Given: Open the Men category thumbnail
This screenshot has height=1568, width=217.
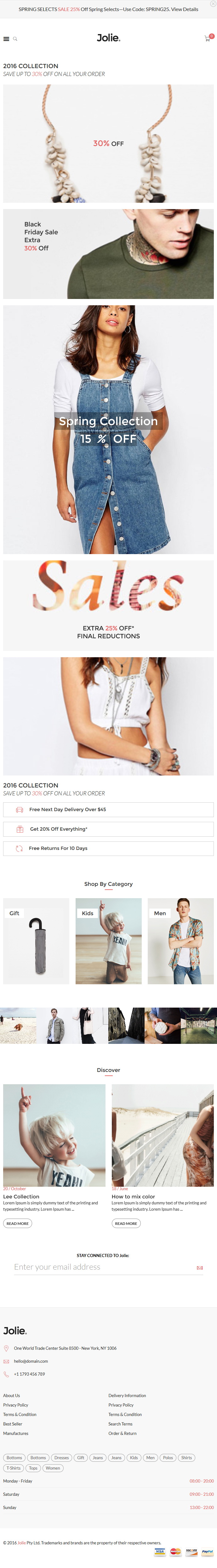Looking at the screenshot, I should pos(180,941).
